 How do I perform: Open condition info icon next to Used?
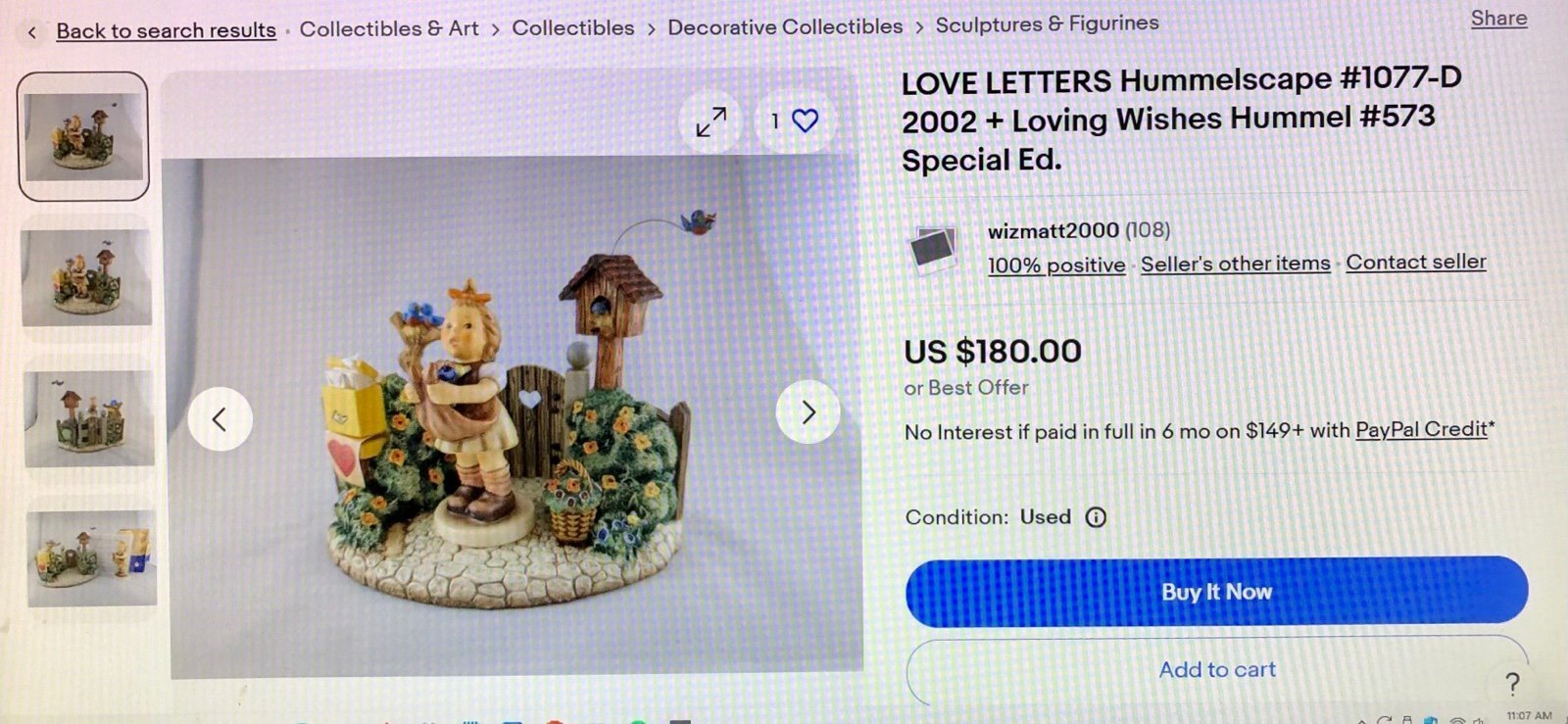tap(1096, 517)
